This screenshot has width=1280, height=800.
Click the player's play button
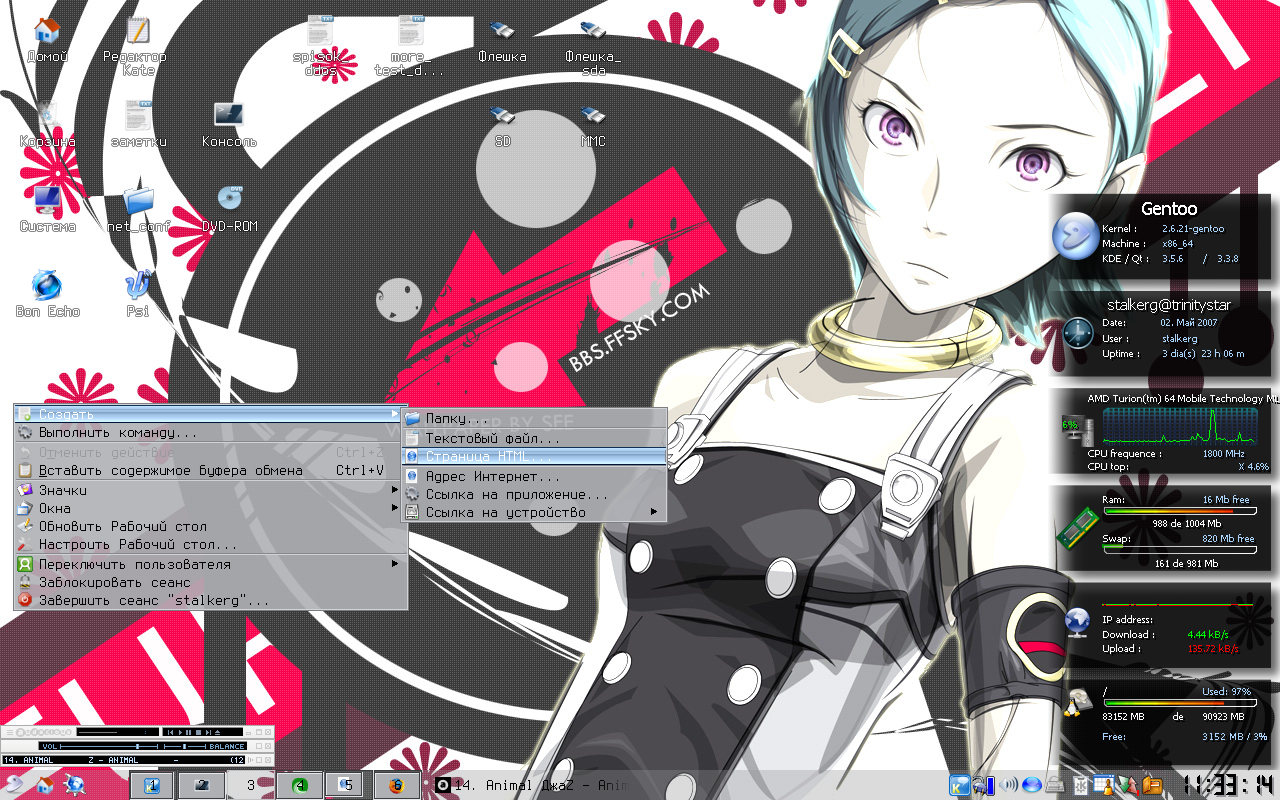(180, 732)
